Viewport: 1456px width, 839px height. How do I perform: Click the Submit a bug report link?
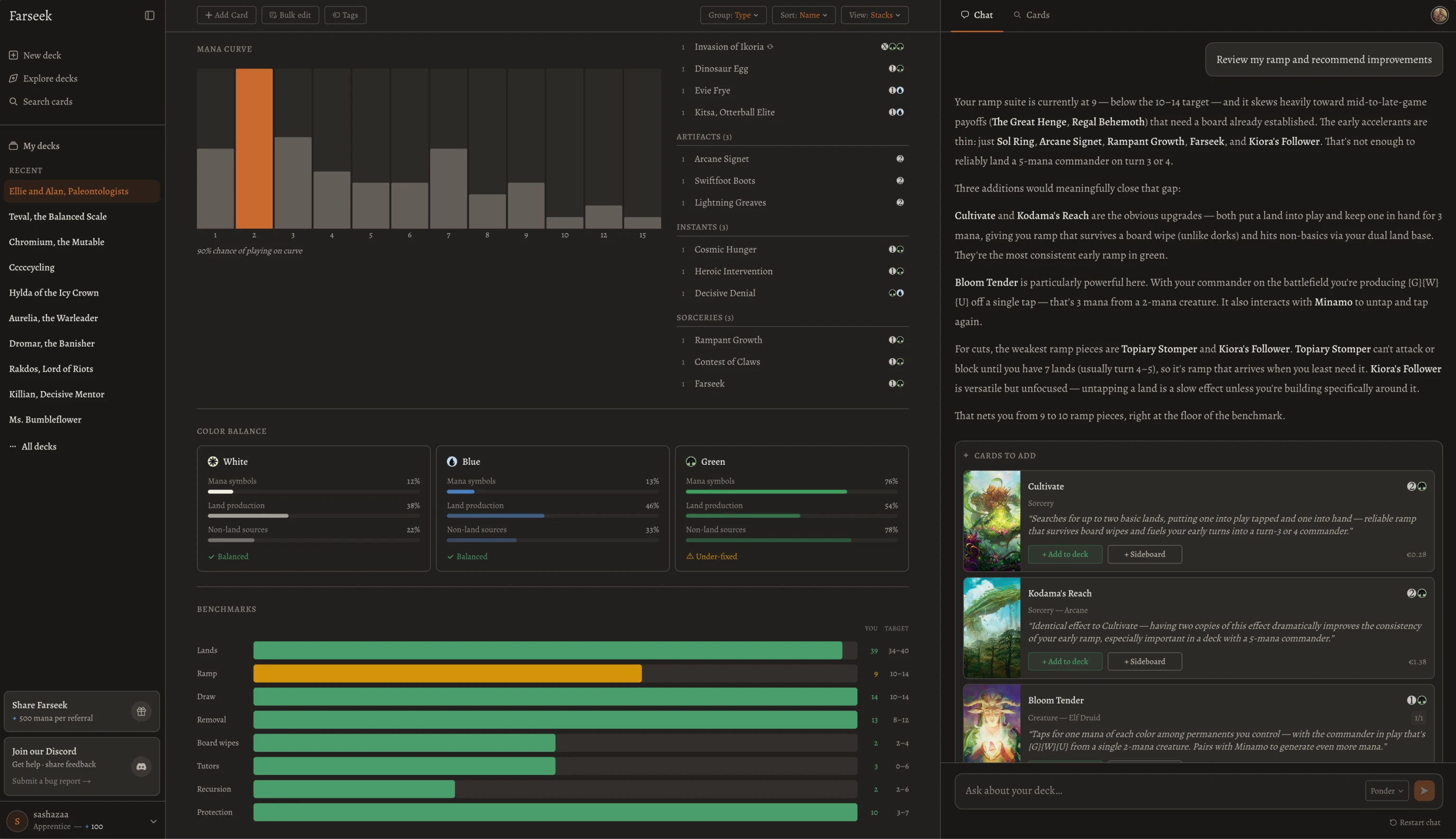pos(51,781)
